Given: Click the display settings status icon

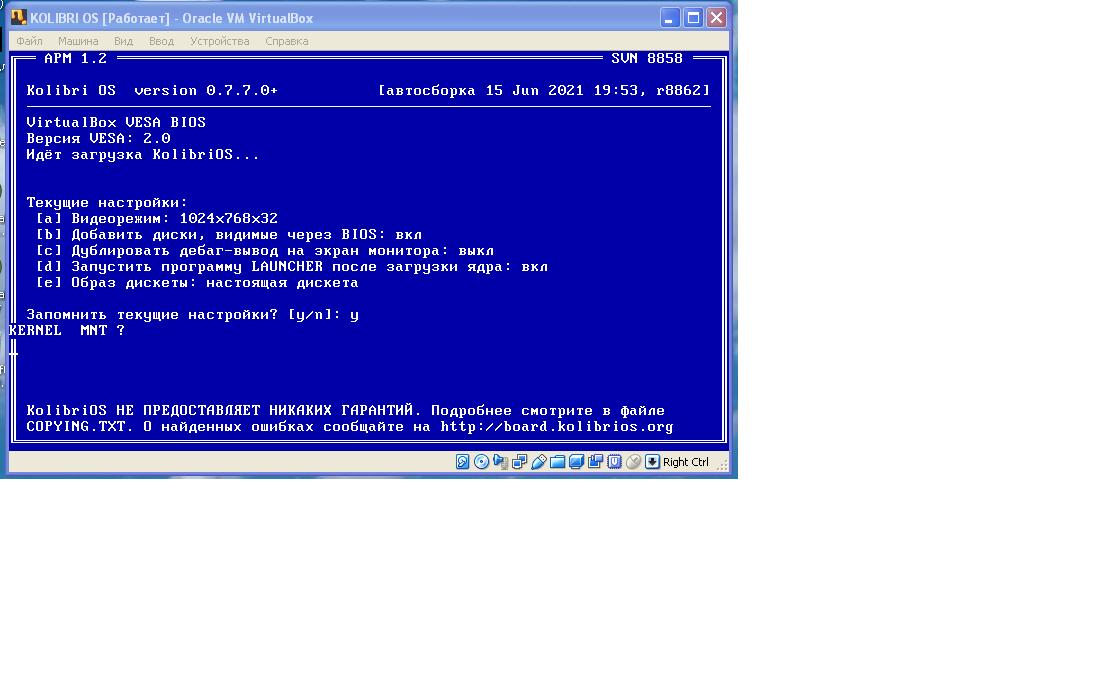Looking at the screenshot, I should 577,462.
